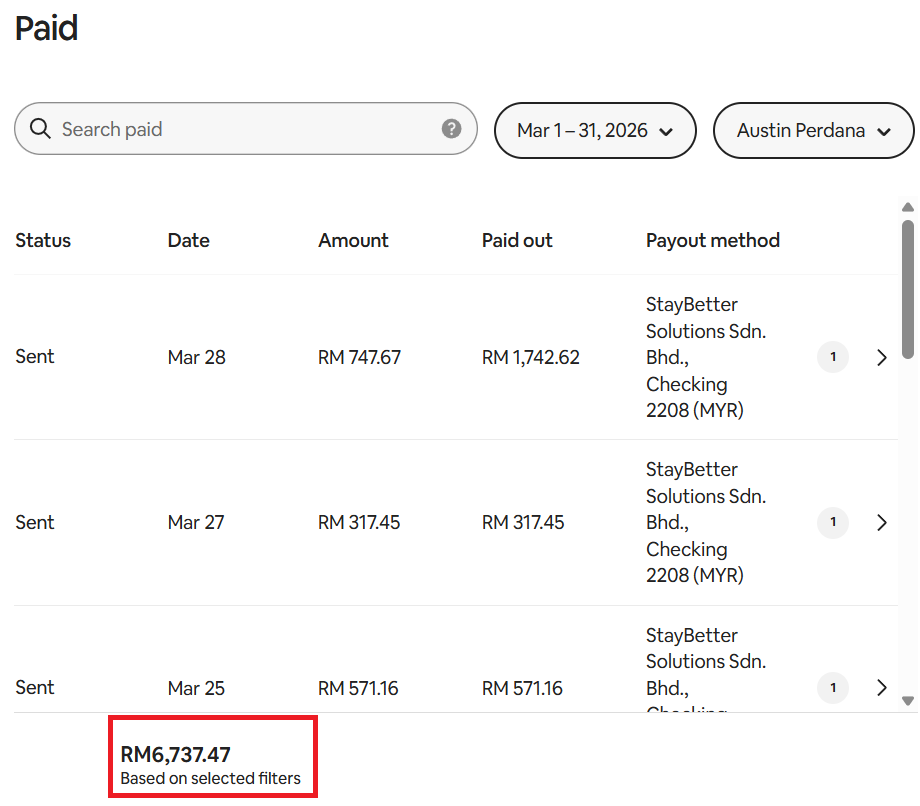Sort payouts by the Amount column header
The height and width of the screenshot is (806, 920).
(x=353, y=240)
